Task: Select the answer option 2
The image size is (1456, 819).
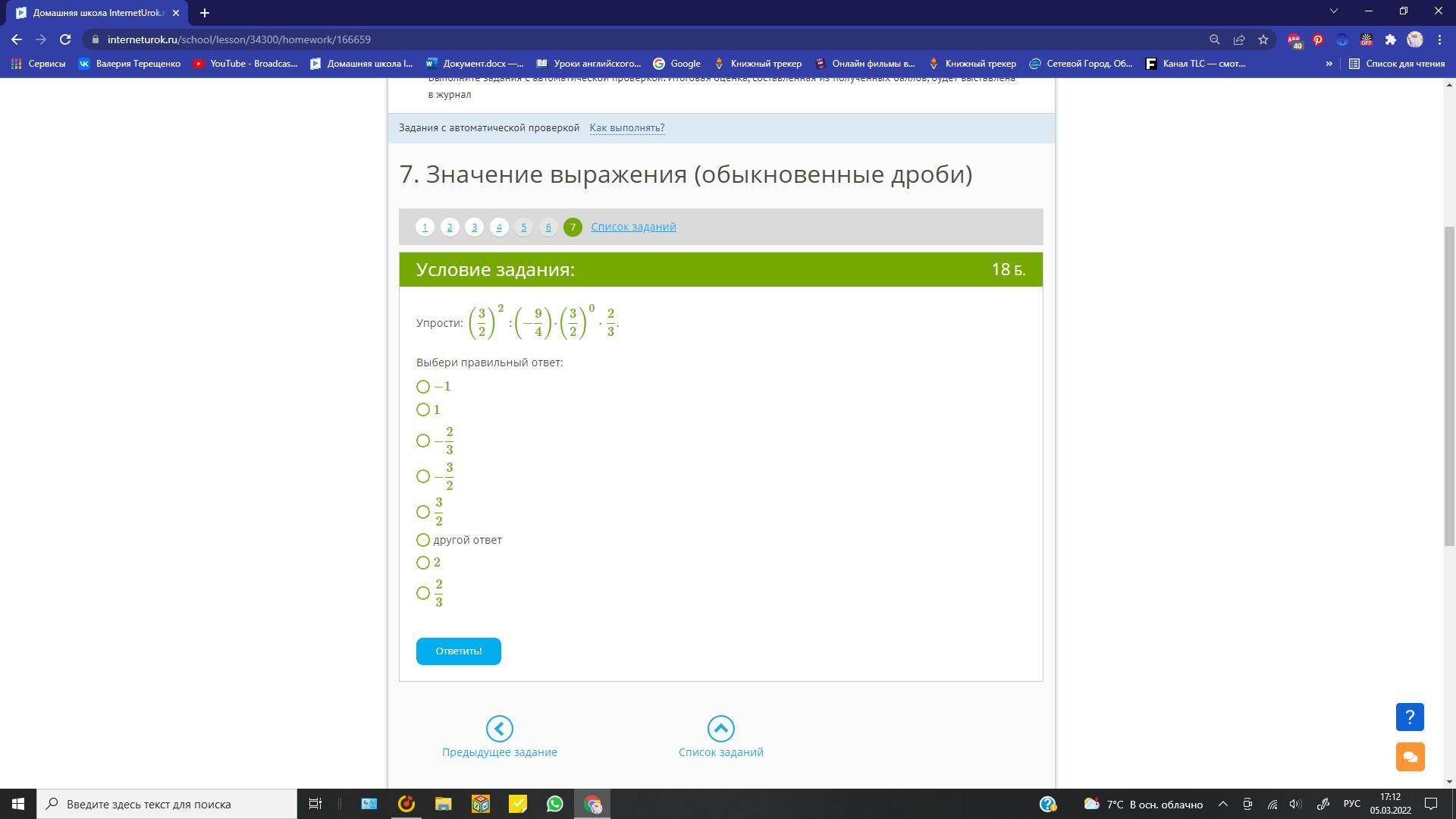Action: coord(423,563)
